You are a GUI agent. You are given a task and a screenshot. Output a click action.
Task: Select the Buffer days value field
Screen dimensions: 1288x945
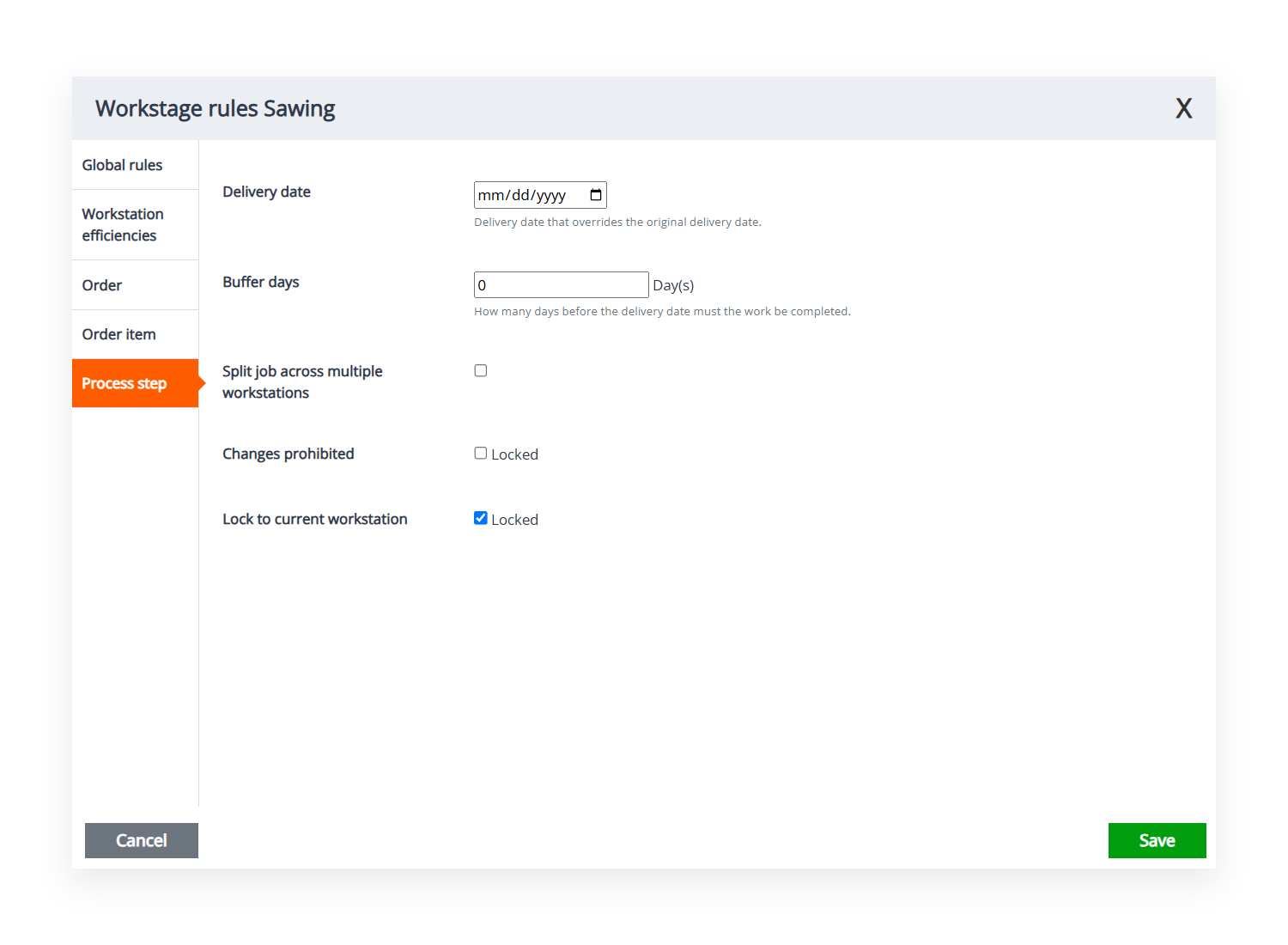561,284
